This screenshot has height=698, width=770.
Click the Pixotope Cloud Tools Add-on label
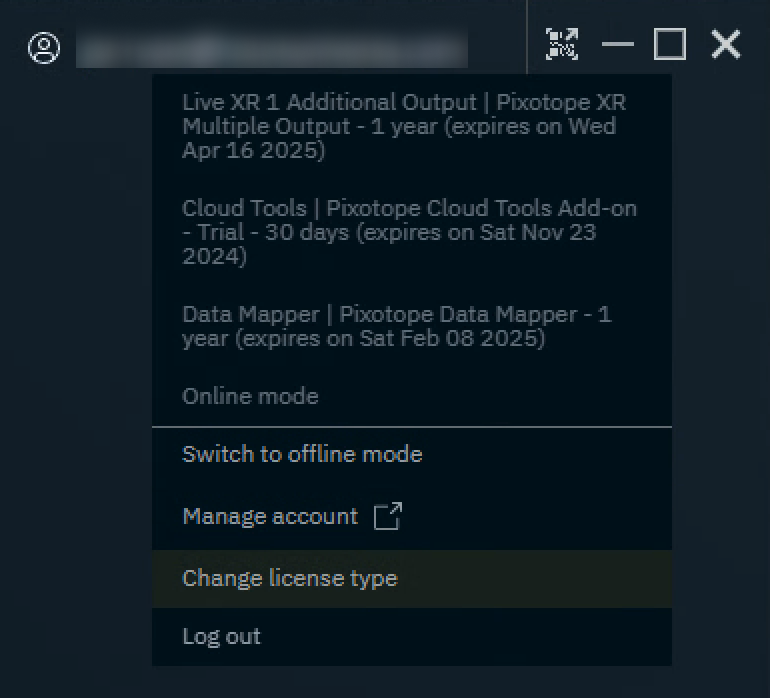tap(480, 208)
